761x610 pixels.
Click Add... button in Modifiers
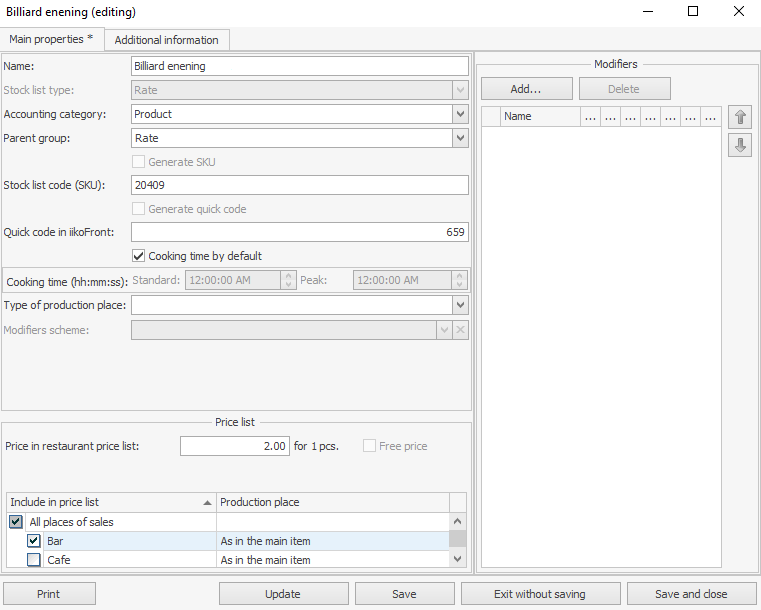tap(526, 89)
